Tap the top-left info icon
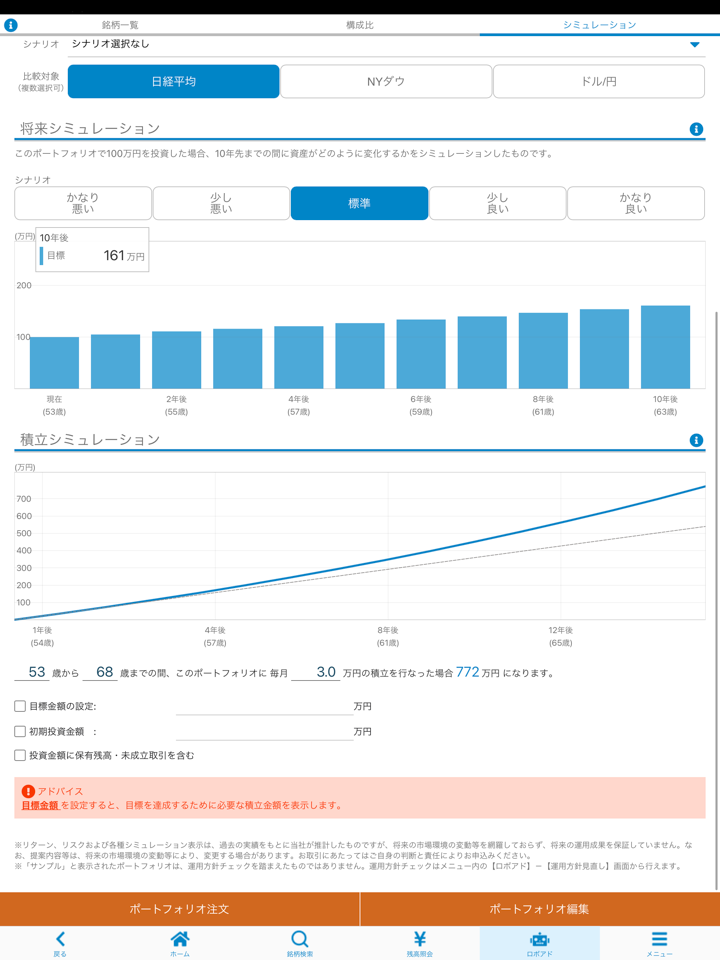 coord(11,25)
